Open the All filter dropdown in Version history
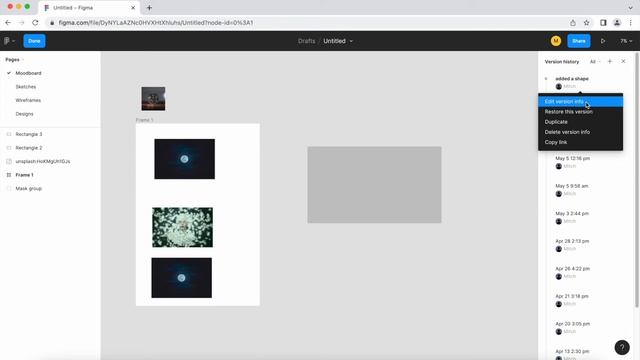 [595, 62]
